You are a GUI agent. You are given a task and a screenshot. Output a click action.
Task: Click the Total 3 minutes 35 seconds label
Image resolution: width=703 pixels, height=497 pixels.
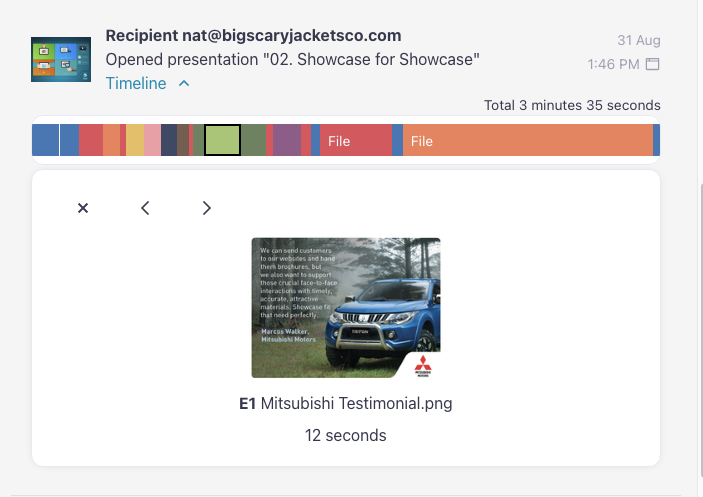(x=572, y=105)
